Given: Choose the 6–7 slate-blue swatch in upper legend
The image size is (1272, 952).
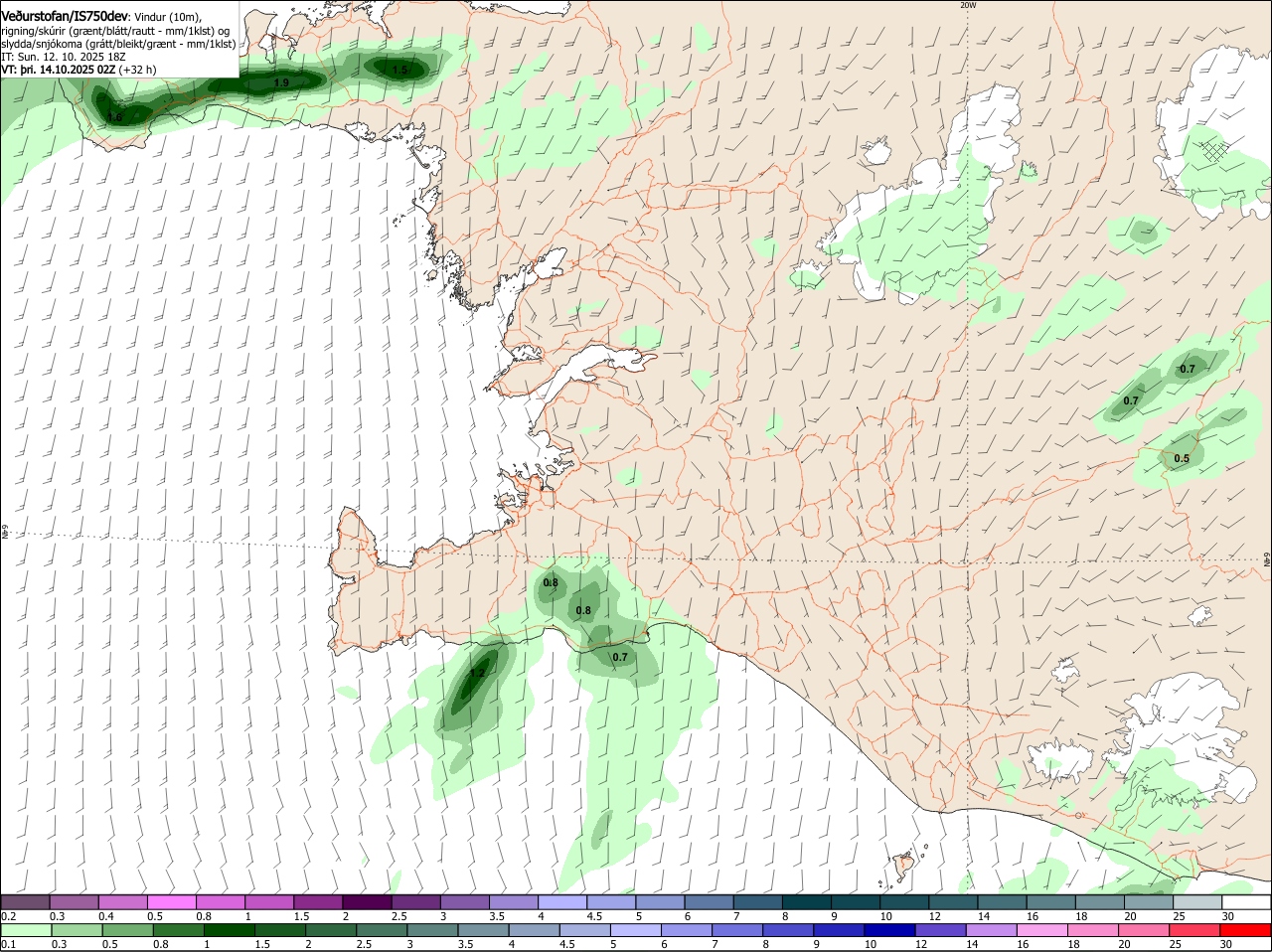Looking at the screenshot, I should pos(710,901).
